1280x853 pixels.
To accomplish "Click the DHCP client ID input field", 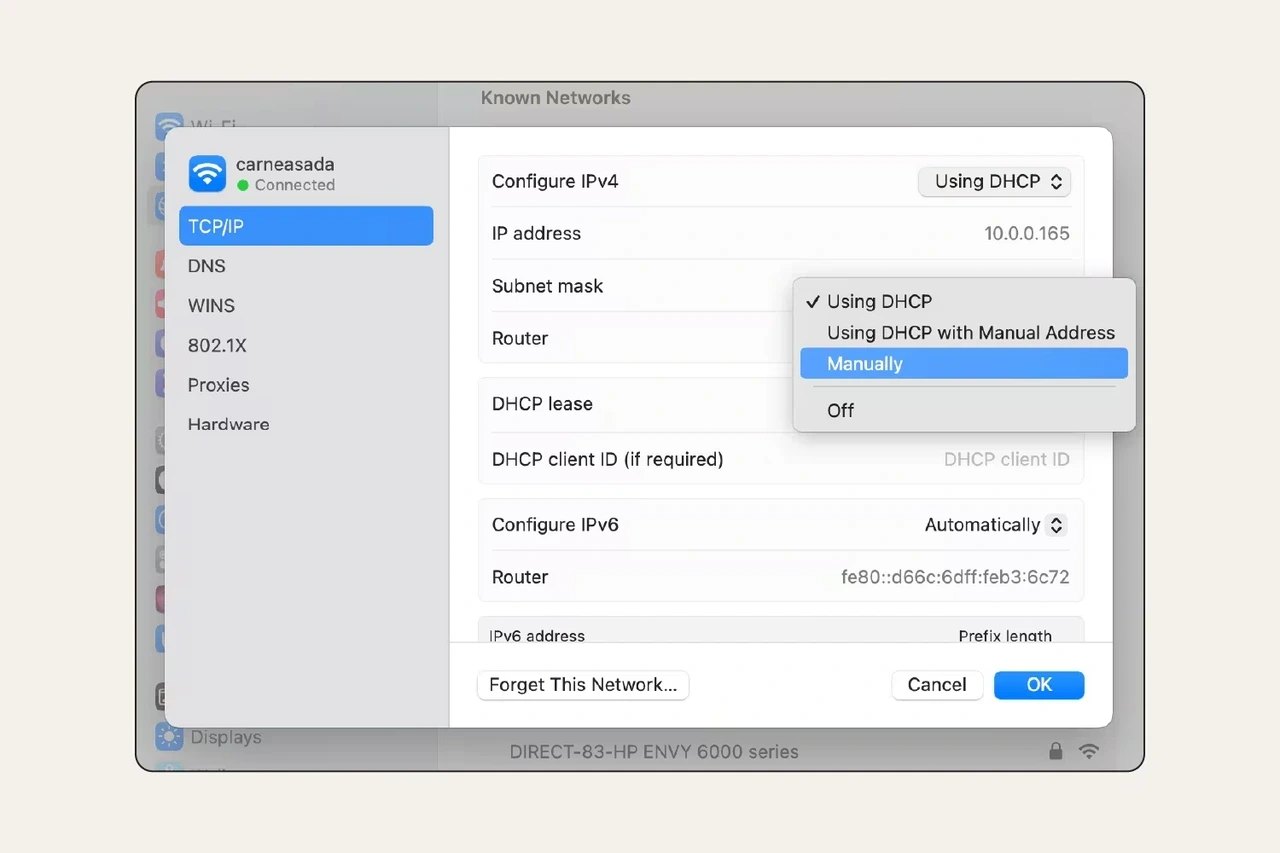I will (1006, 459).
